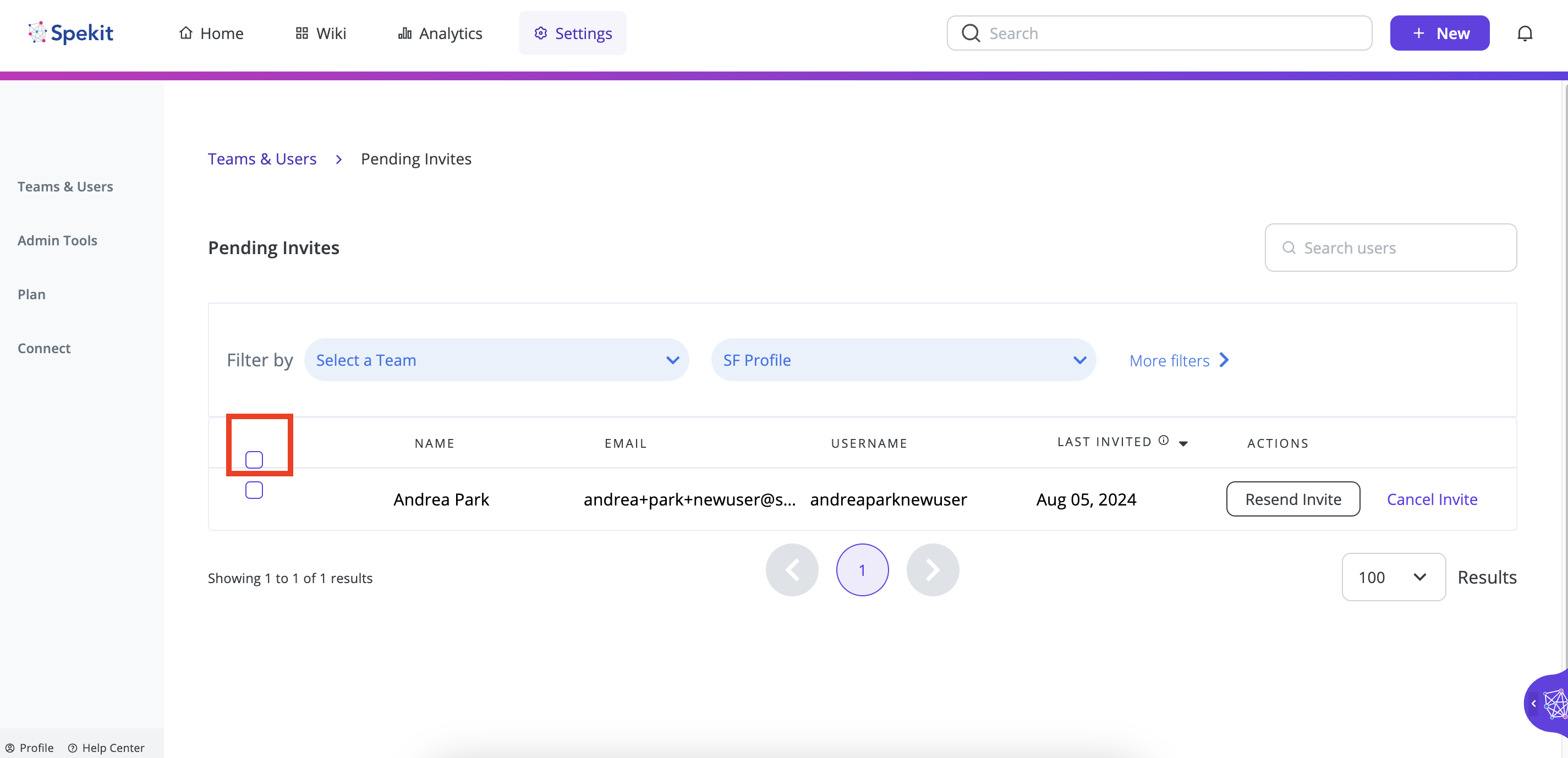The width and height of the screenshot is (1568, 758).
Task: Open the notifications bell
Action: click(1525, 34)
